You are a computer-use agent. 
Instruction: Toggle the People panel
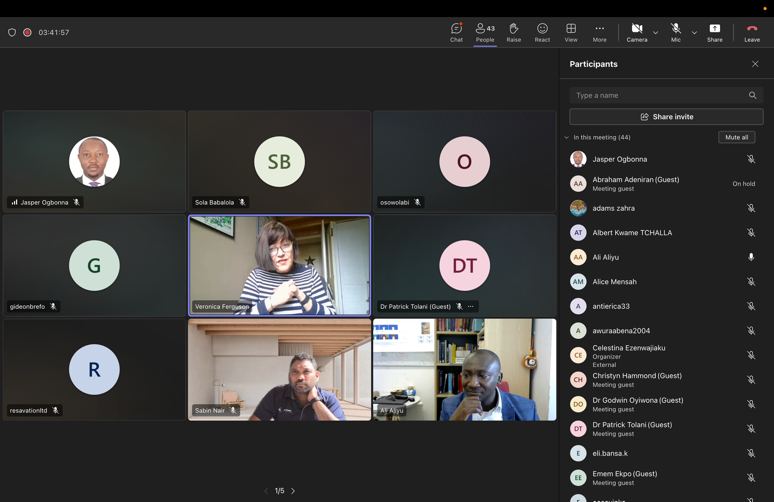[485, 33]
